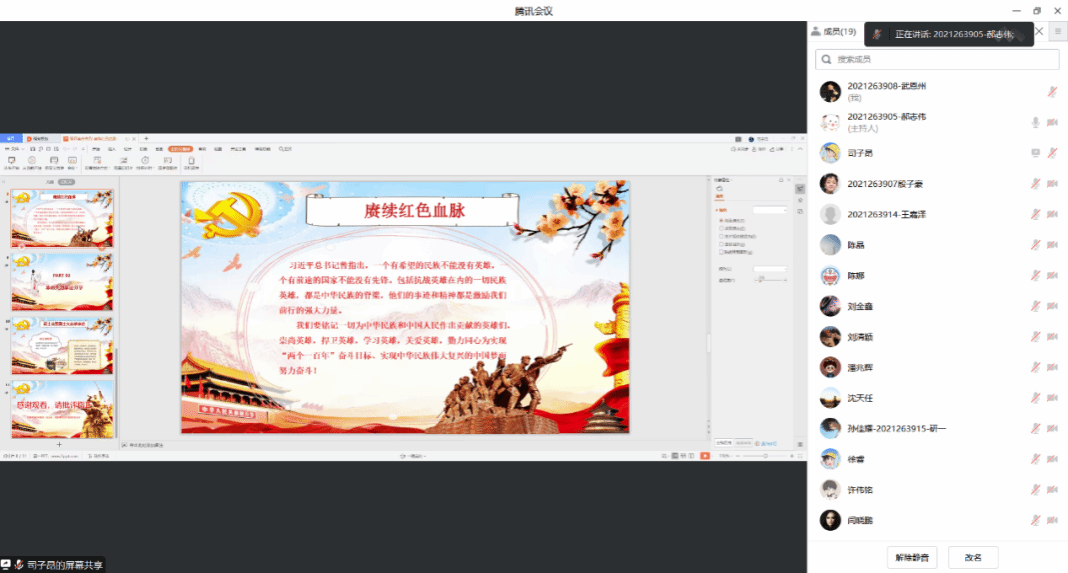Click the screen-sharing icon next to 司子昂
This screenshot has width=1068, height=573.
click(x=1035, y=153)
